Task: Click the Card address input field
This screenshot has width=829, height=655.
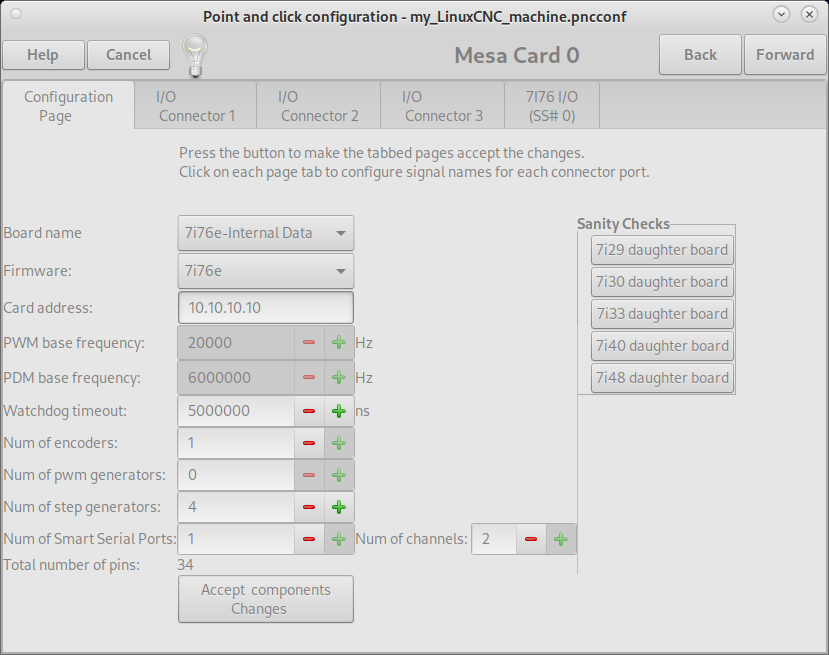Action: click(x=266, y=308)
